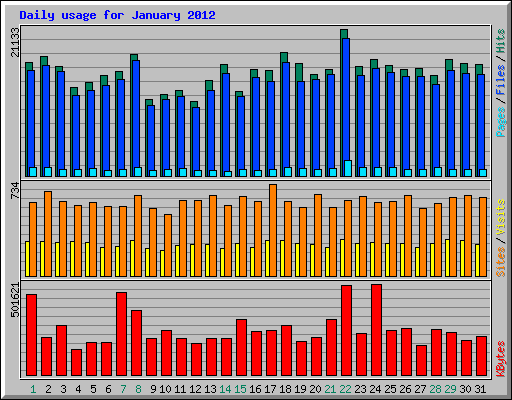Click the red KBytes bar for day 22
This screenshot has height=400, width=512.
point(346,331)
